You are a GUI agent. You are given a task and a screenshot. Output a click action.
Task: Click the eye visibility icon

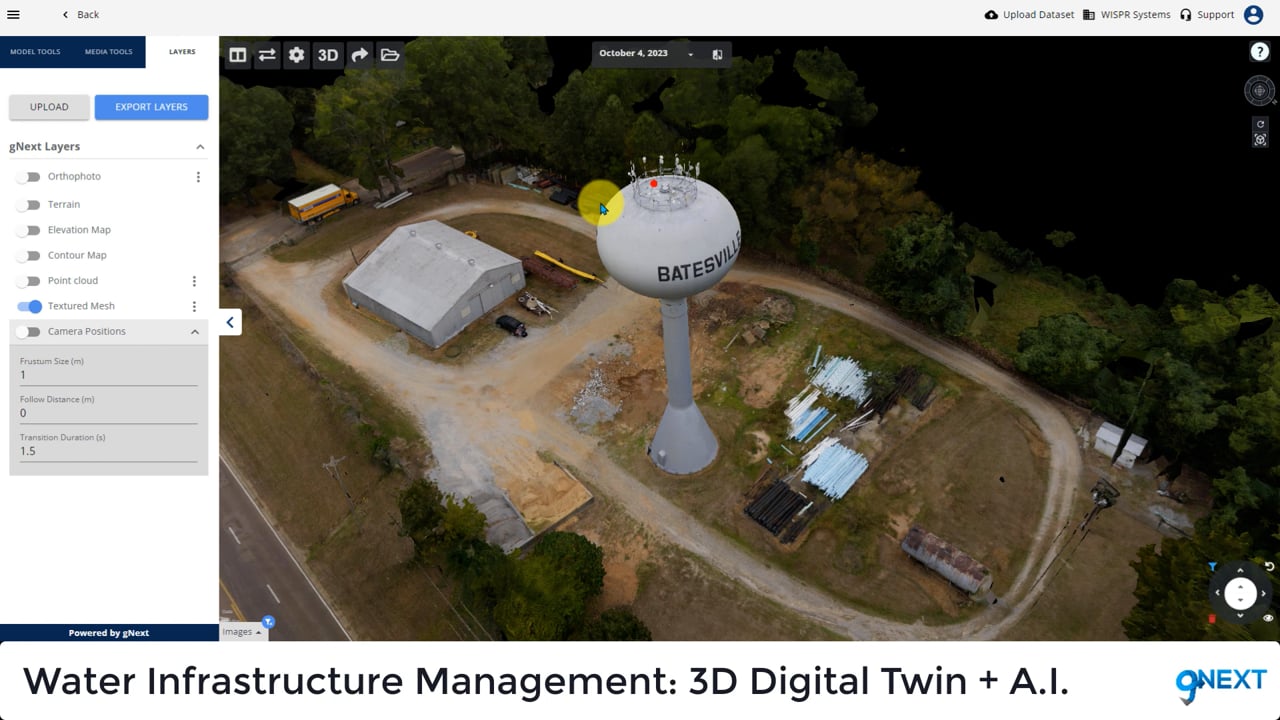(x=1268, y=619)
